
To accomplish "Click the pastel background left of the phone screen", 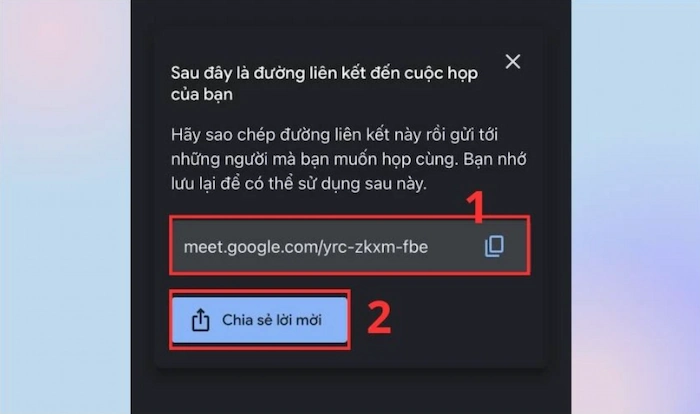I will [65, 207].
